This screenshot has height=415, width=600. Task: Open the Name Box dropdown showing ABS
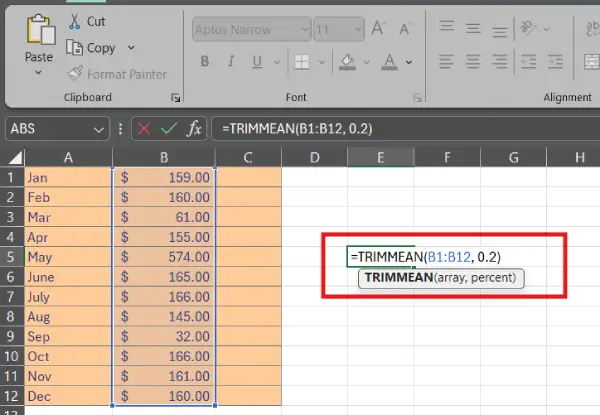98,130
